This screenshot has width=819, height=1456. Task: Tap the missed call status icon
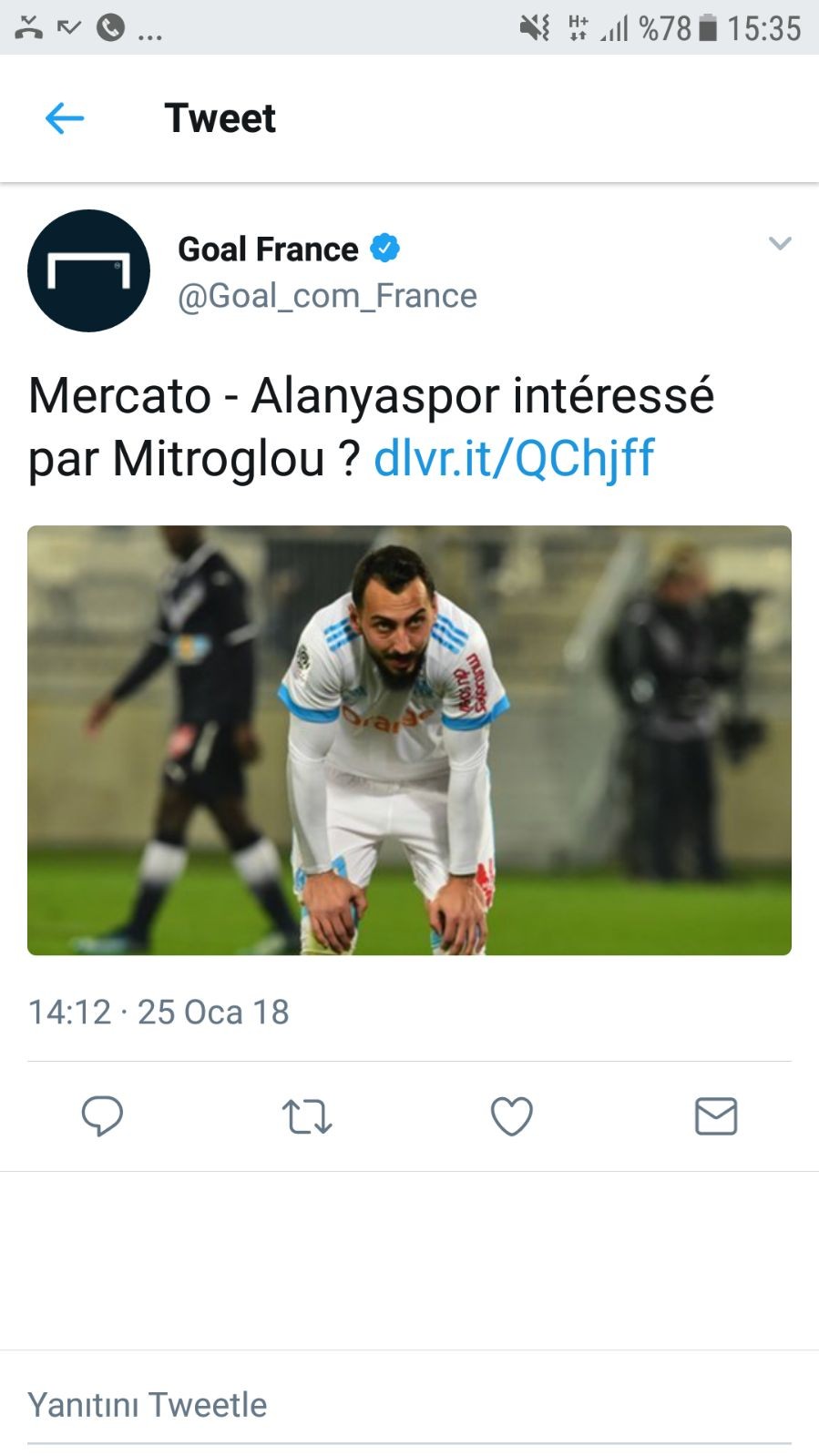(x=29, y=27)
